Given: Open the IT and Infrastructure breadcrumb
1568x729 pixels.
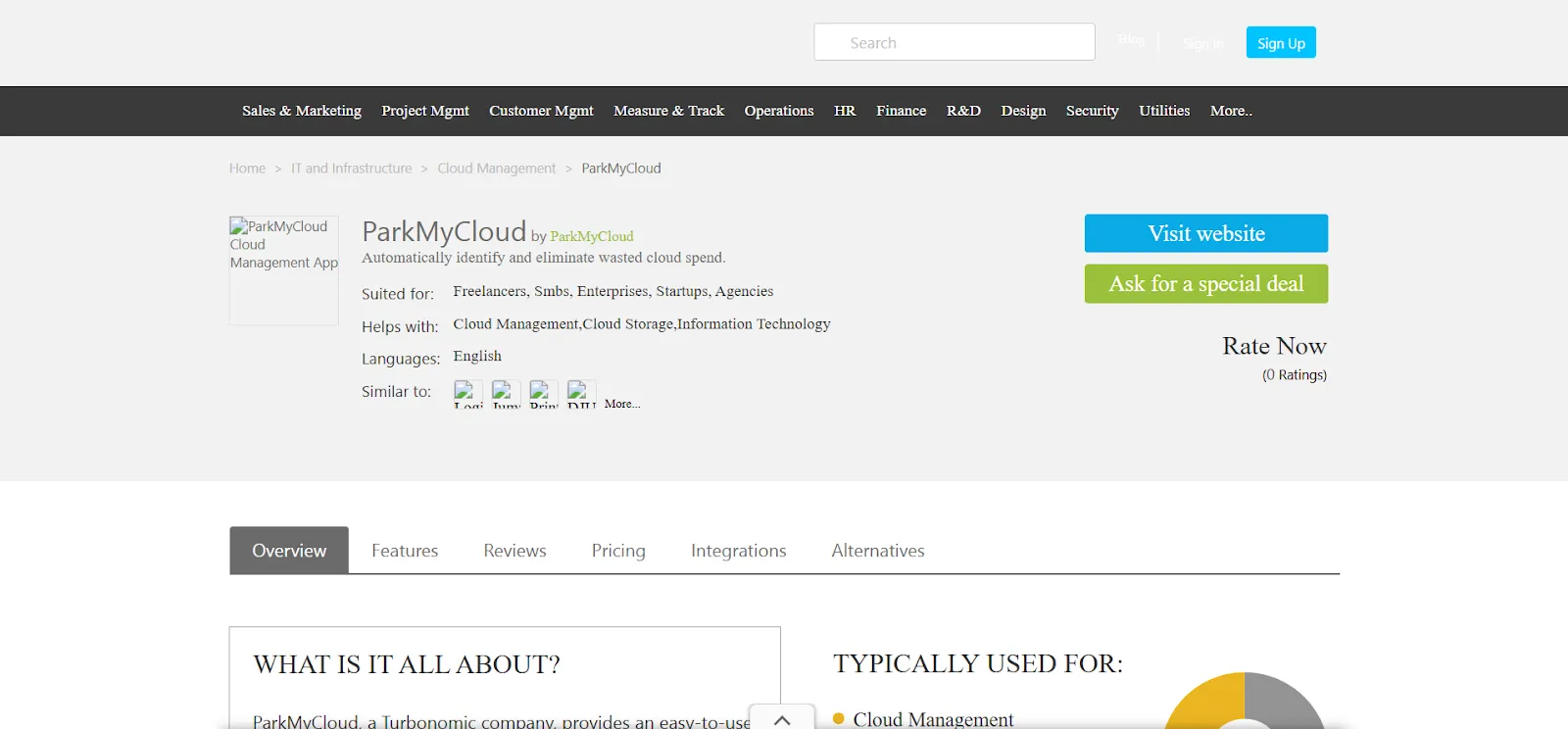Looking at the screenshot, I should tap(352, 169).
